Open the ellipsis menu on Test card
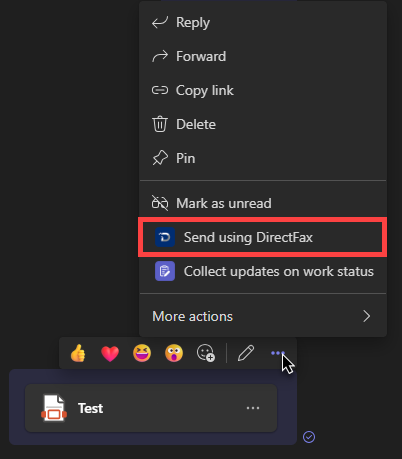The height and width of the screenshot is (459, 402). [253, 408]
